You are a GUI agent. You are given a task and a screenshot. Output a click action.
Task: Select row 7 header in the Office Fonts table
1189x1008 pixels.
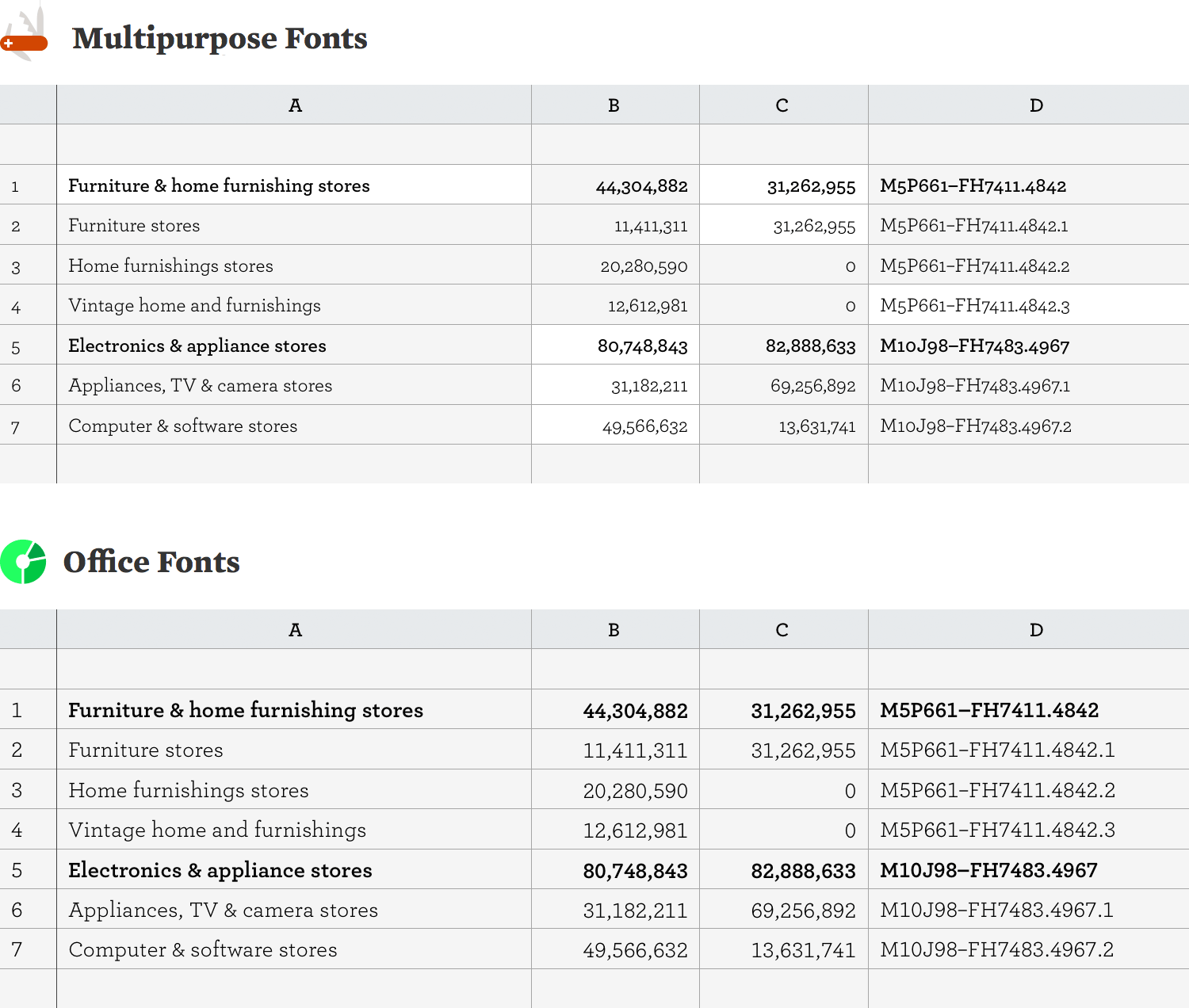pos(28,949)
